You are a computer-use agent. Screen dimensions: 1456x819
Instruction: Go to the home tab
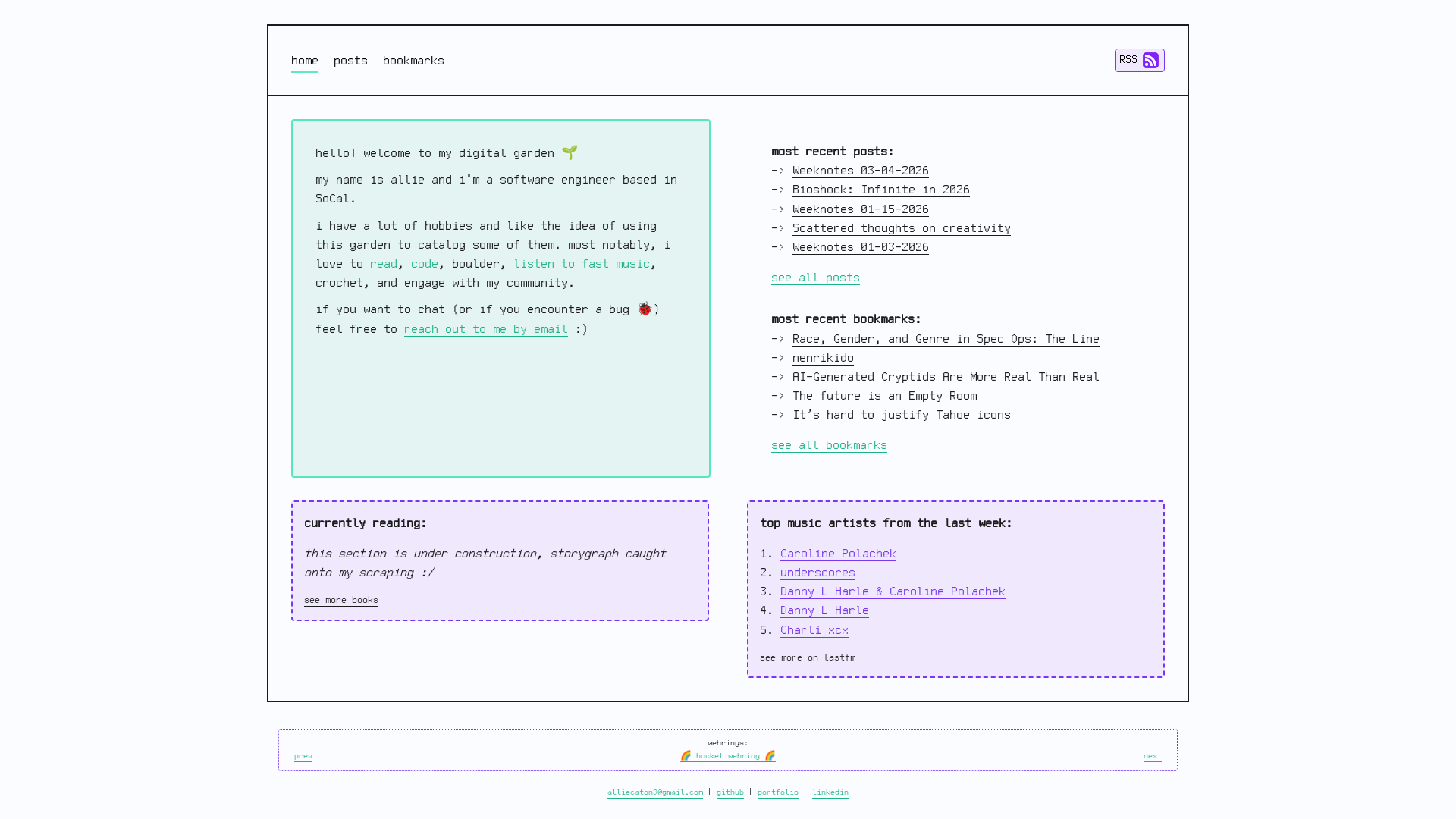click(304, 61)
